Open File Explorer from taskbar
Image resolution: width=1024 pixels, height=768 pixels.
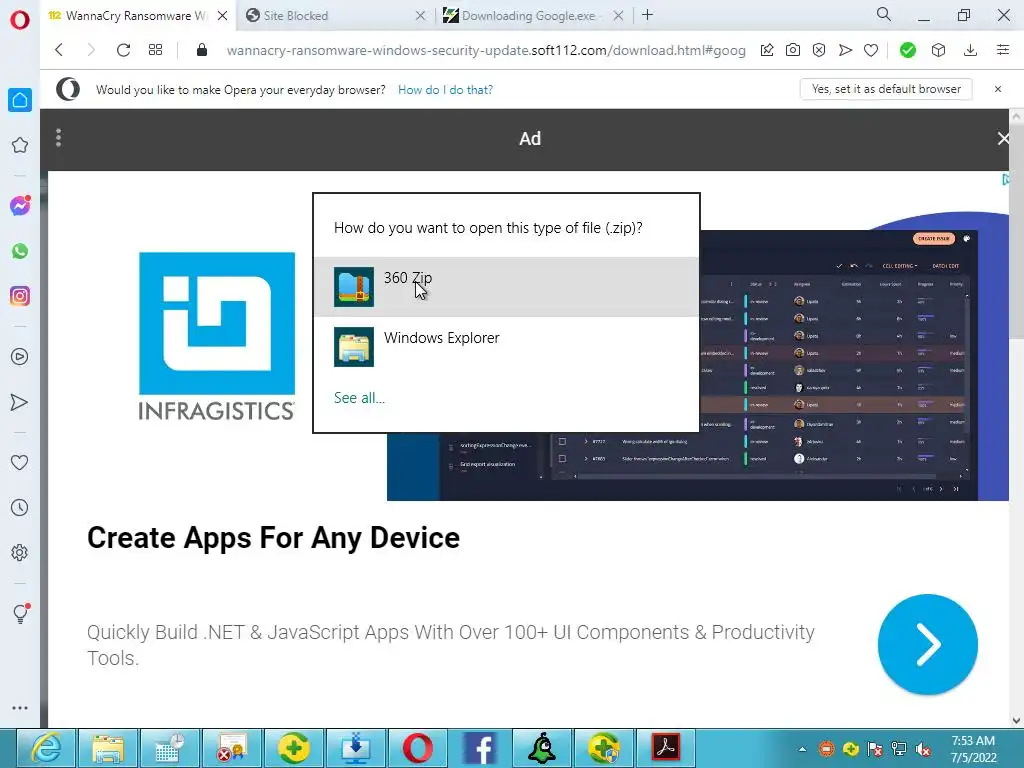point(108,748)
